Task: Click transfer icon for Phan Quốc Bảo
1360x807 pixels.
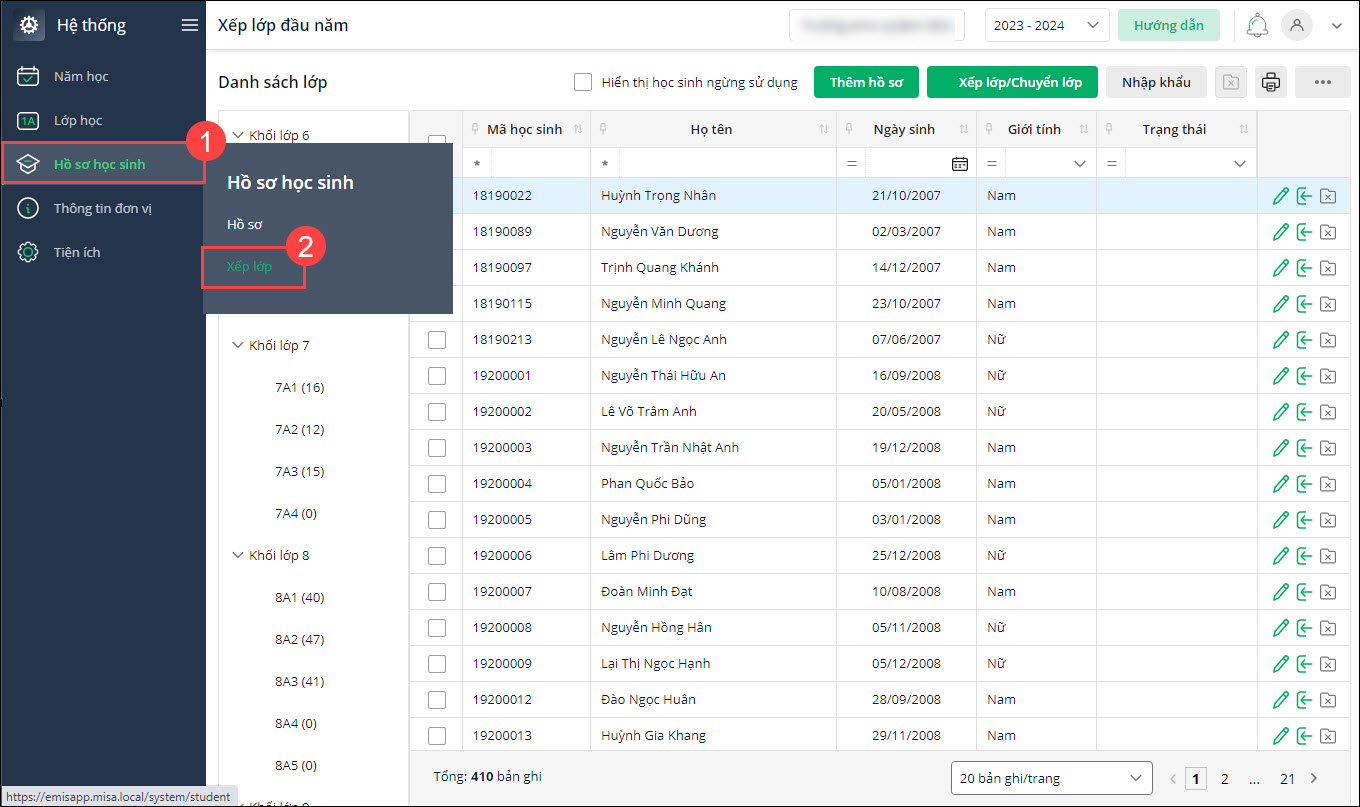Action: coord(1304,484)
